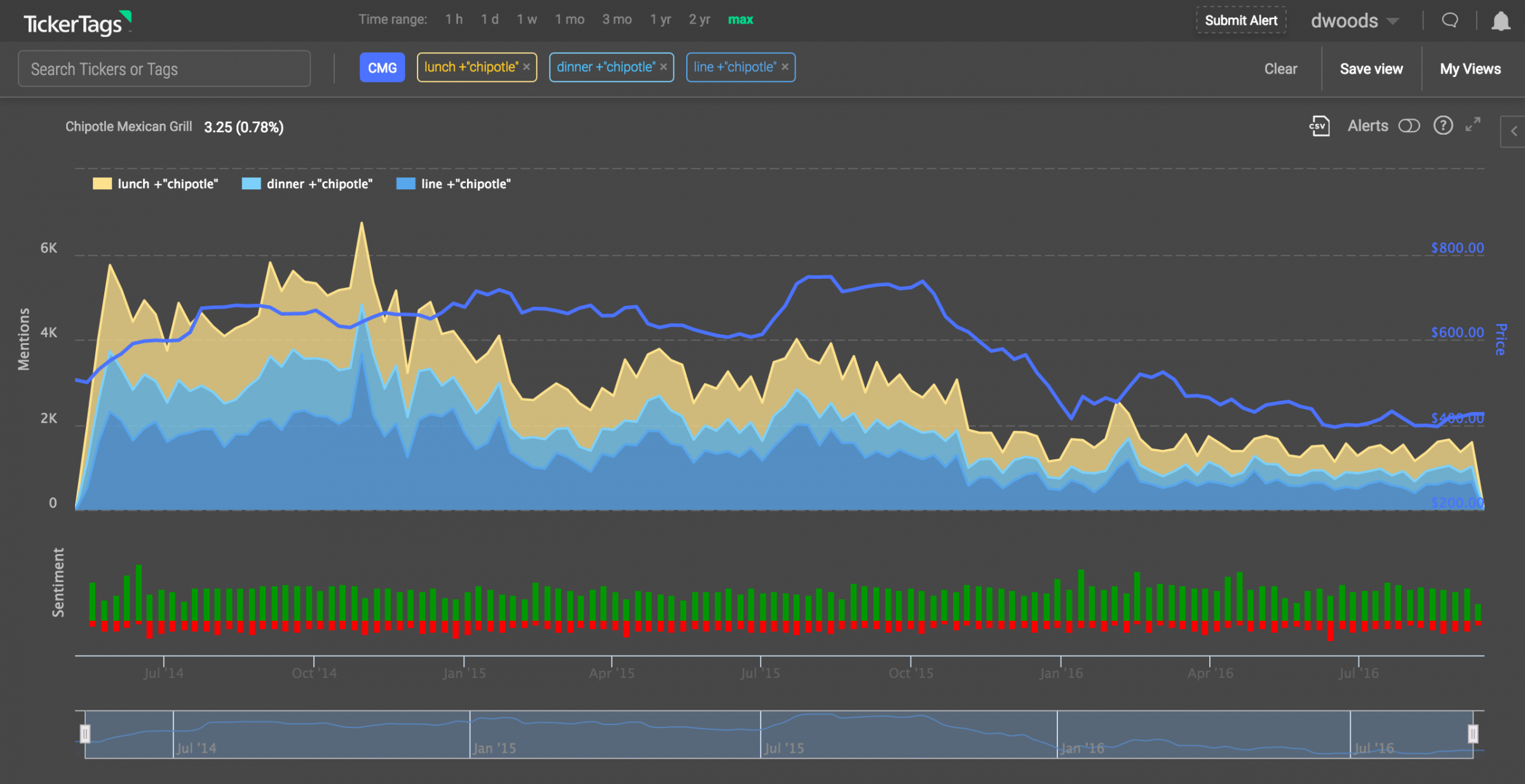Toggle lunch +"chipotle" series in legend
The width and height of the screenshot is (1525, 784).
(156, 184)
